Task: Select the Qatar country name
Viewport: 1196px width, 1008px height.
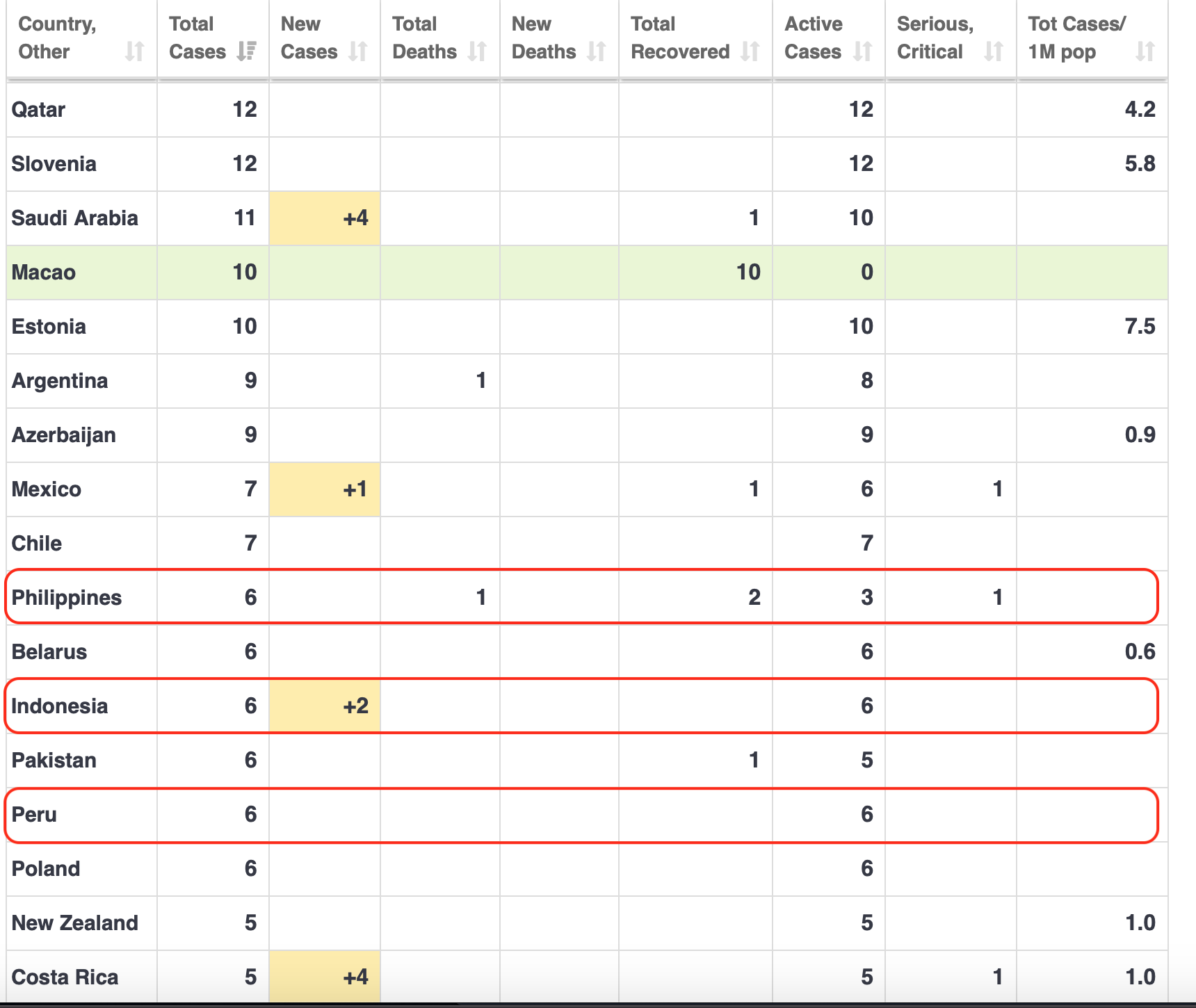Action: tap(38, 109)
